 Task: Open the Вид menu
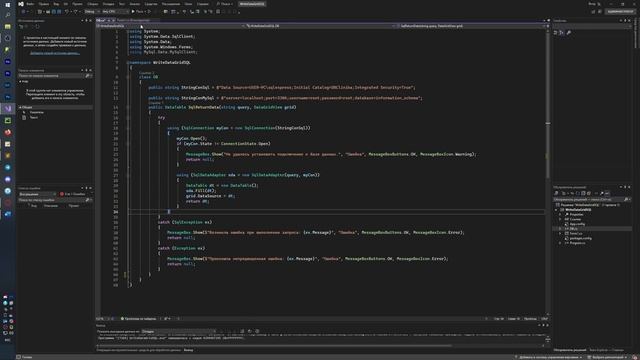[x=56, y=4]
